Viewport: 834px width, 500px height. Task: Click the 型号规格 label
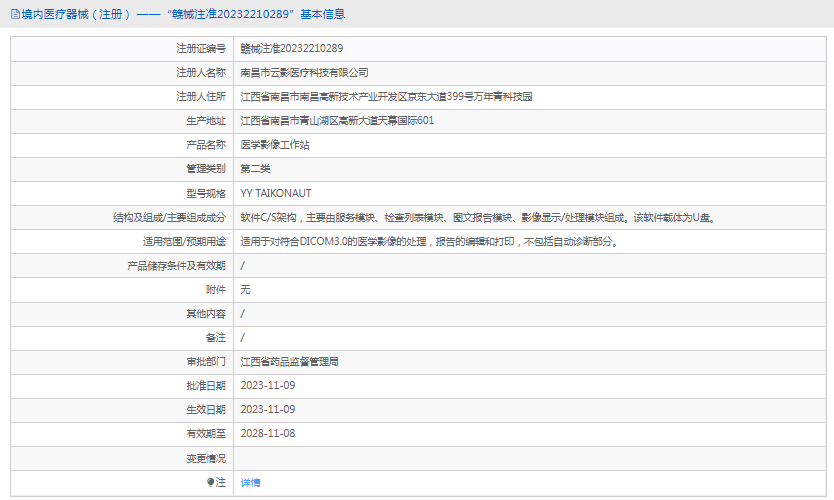206,193
